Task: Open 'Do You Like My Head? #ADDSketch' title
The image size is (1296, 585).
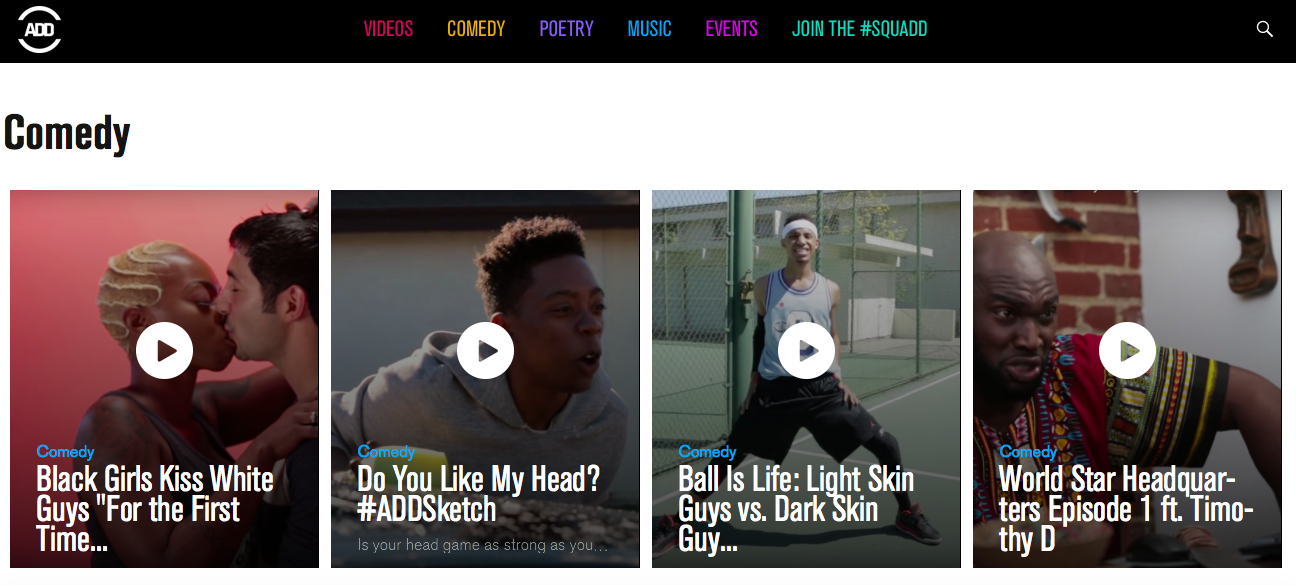Action: 479,494
